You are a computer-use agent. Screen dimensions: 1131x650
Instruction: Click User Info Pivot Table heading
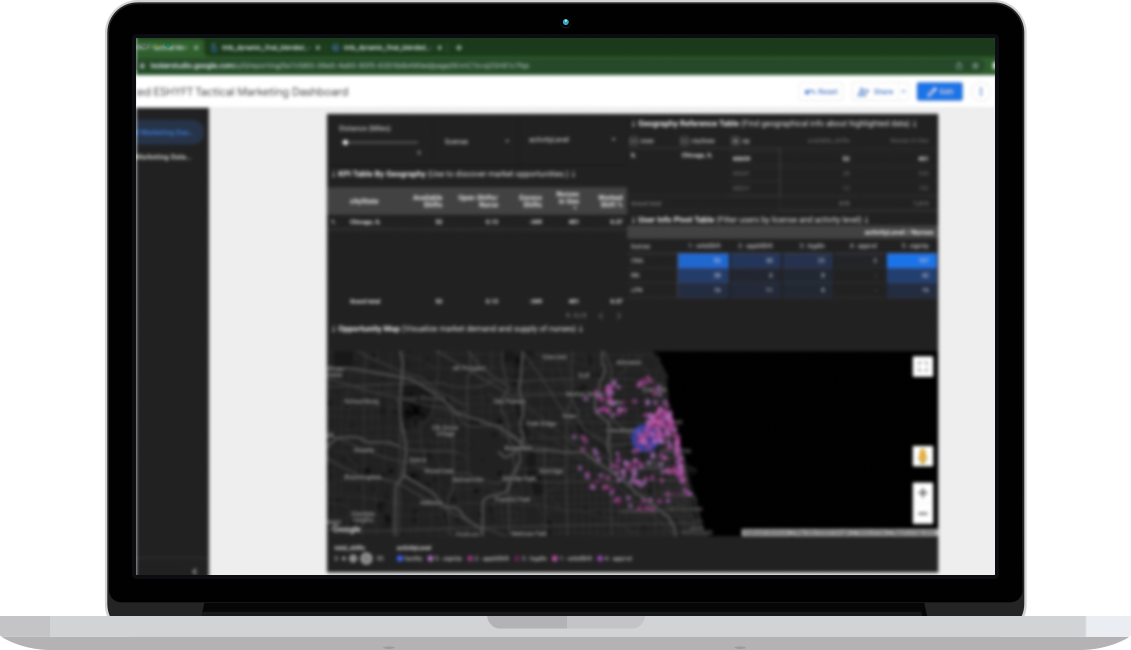674,219
